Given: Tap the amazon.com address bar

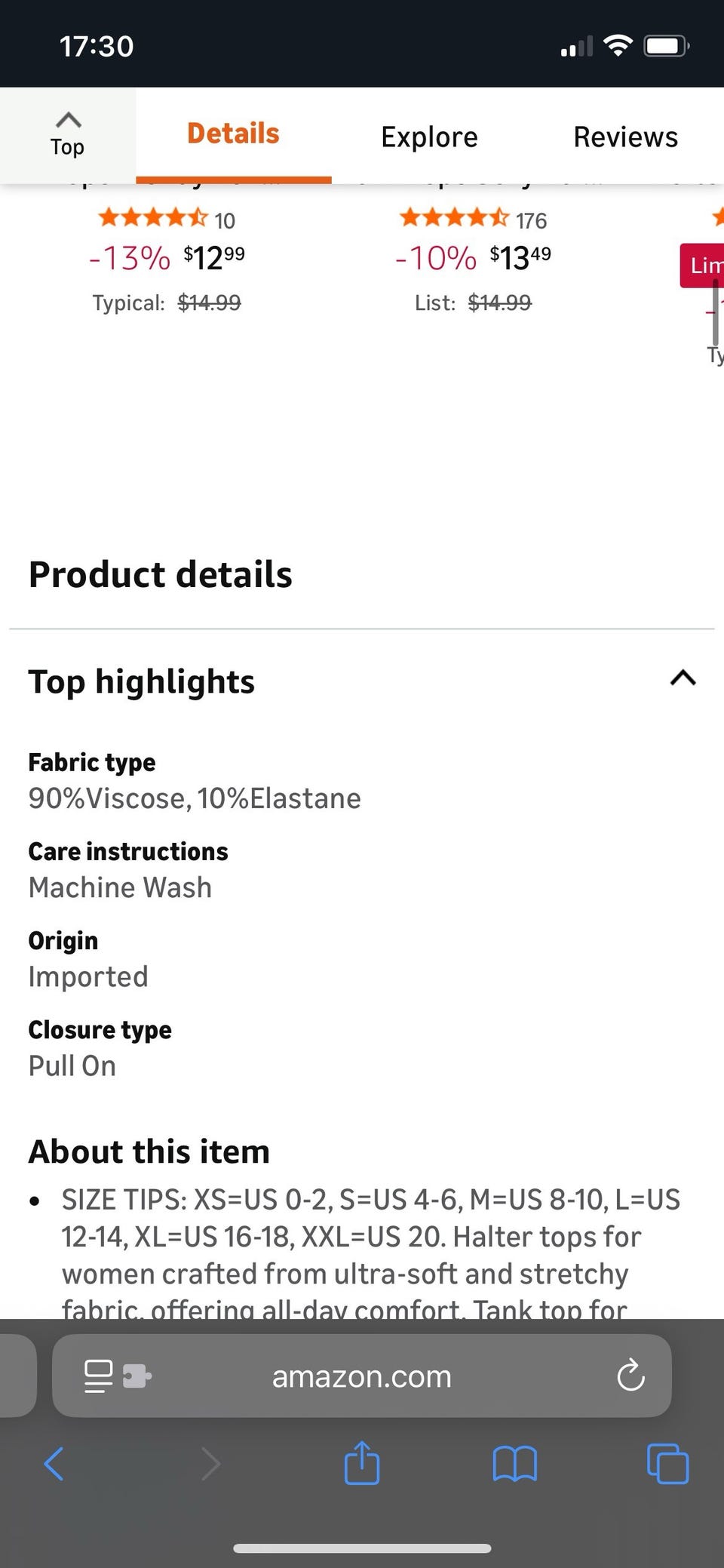Looking at the screenshot, I should click(x=362, y=1376).
